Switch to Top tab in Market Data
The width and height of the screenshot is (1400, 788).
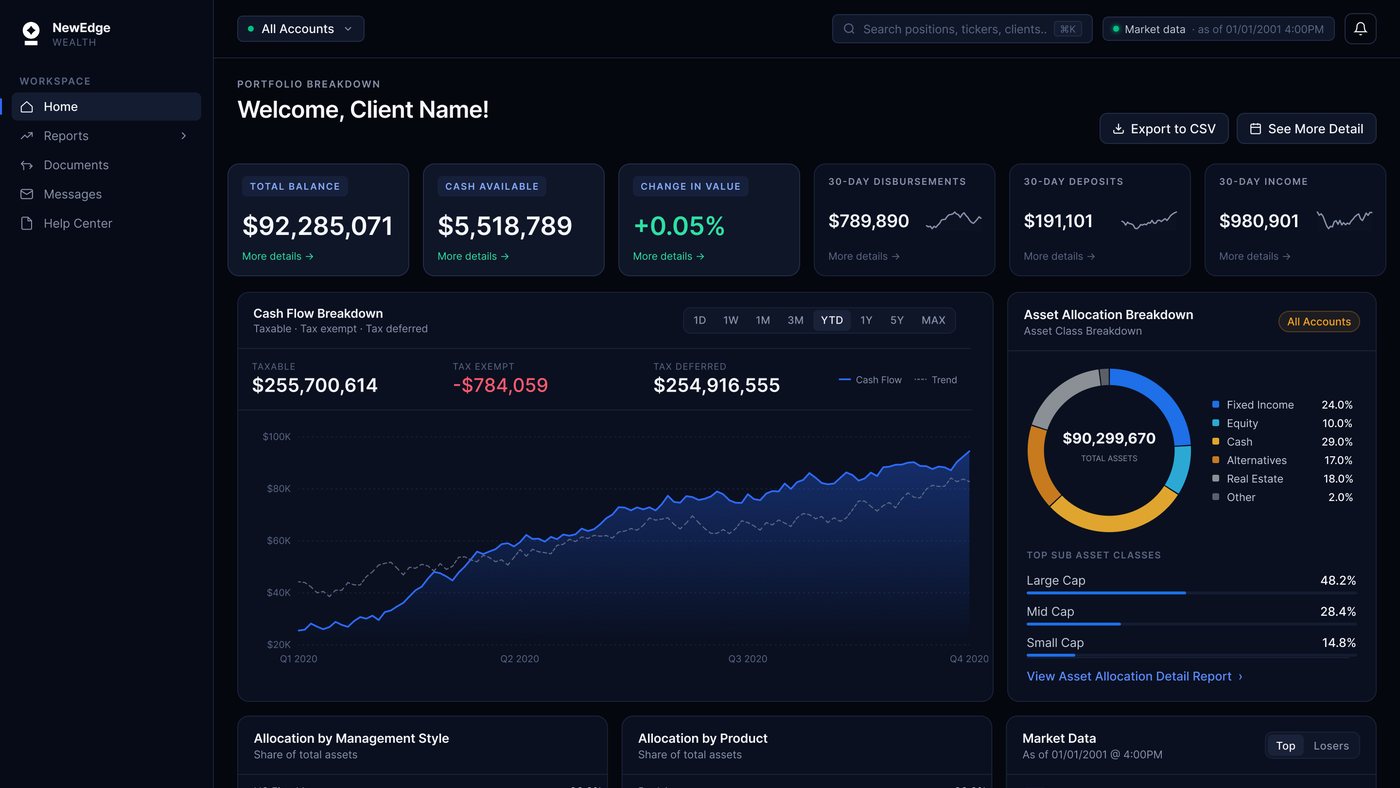pyautogui.click(x=1286, y=745)
